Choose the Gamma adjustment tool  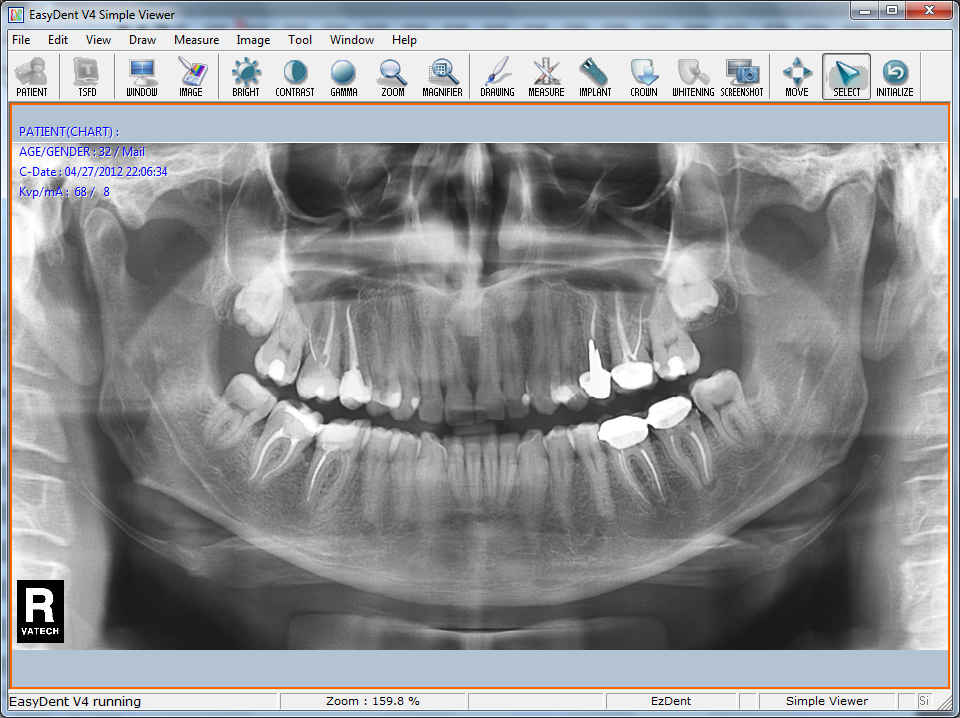(343, 77)
